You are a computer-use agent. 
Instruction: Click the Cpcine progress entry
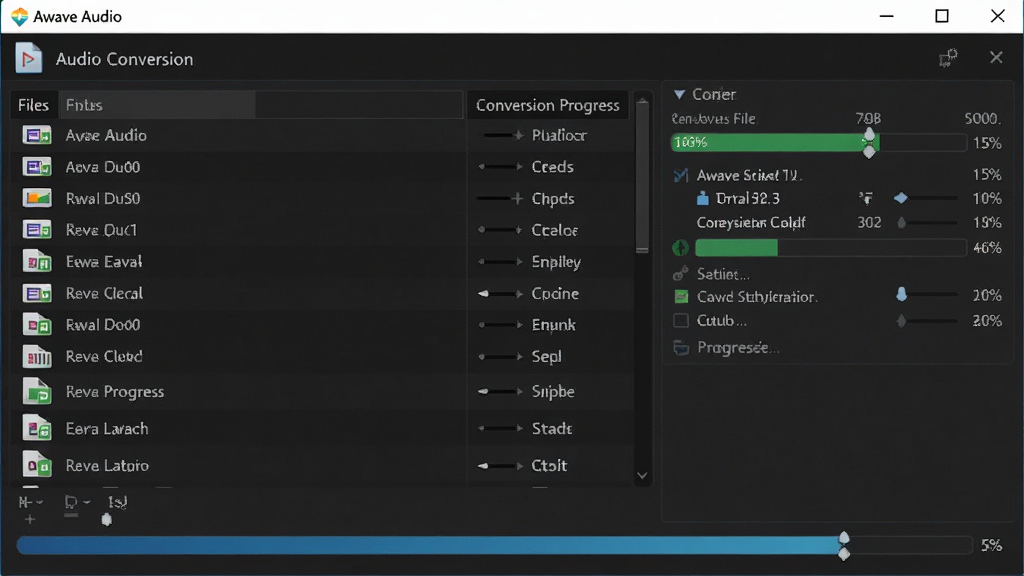(x=555, y=293)
